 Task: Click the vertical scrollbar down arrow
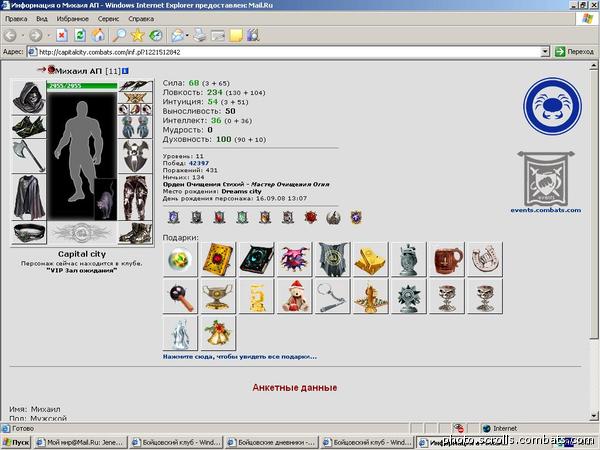(593, 416)
